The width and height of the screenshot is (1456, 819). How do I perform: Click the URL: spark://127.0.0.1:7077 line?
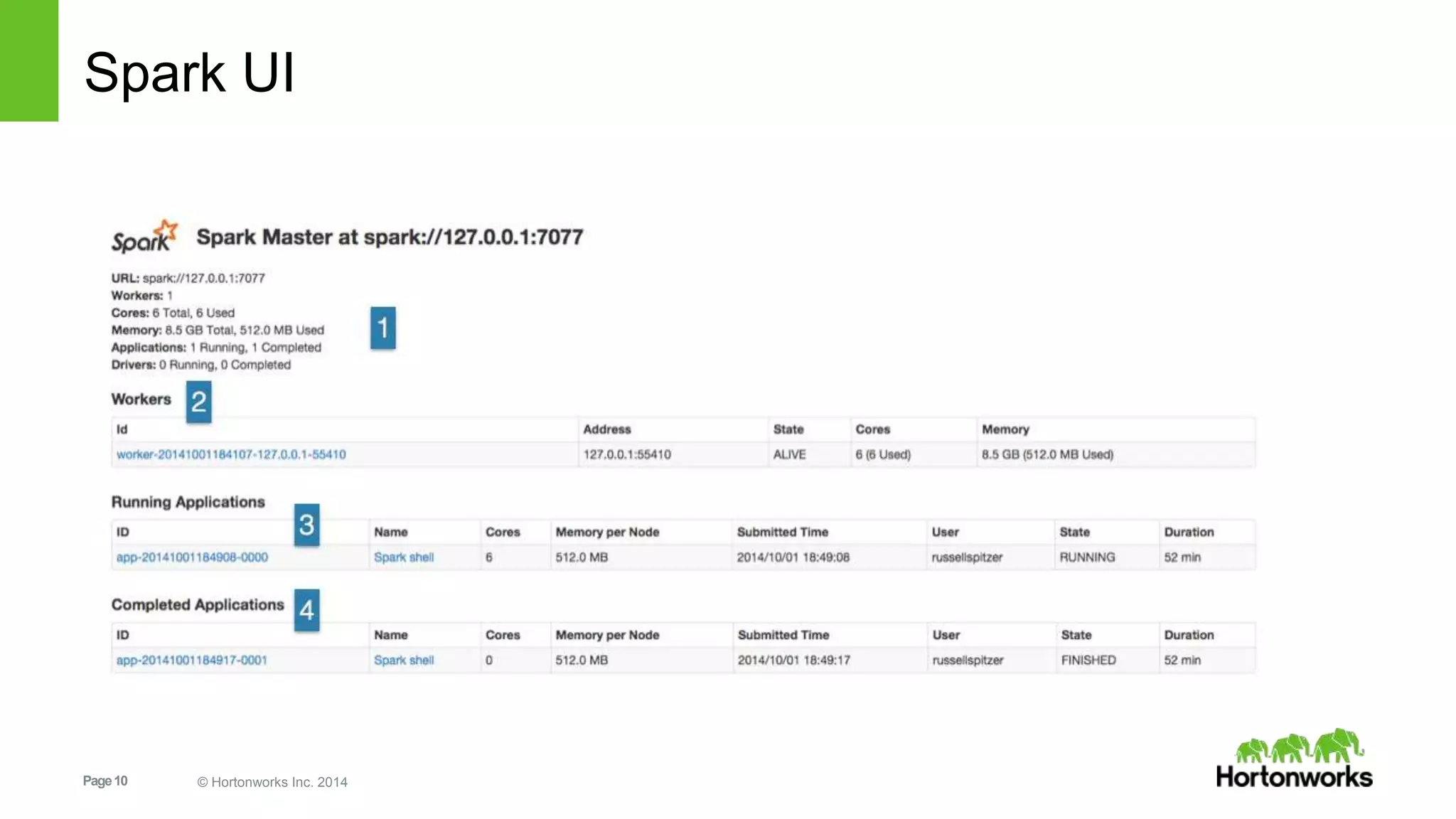[x=188, y=278]
